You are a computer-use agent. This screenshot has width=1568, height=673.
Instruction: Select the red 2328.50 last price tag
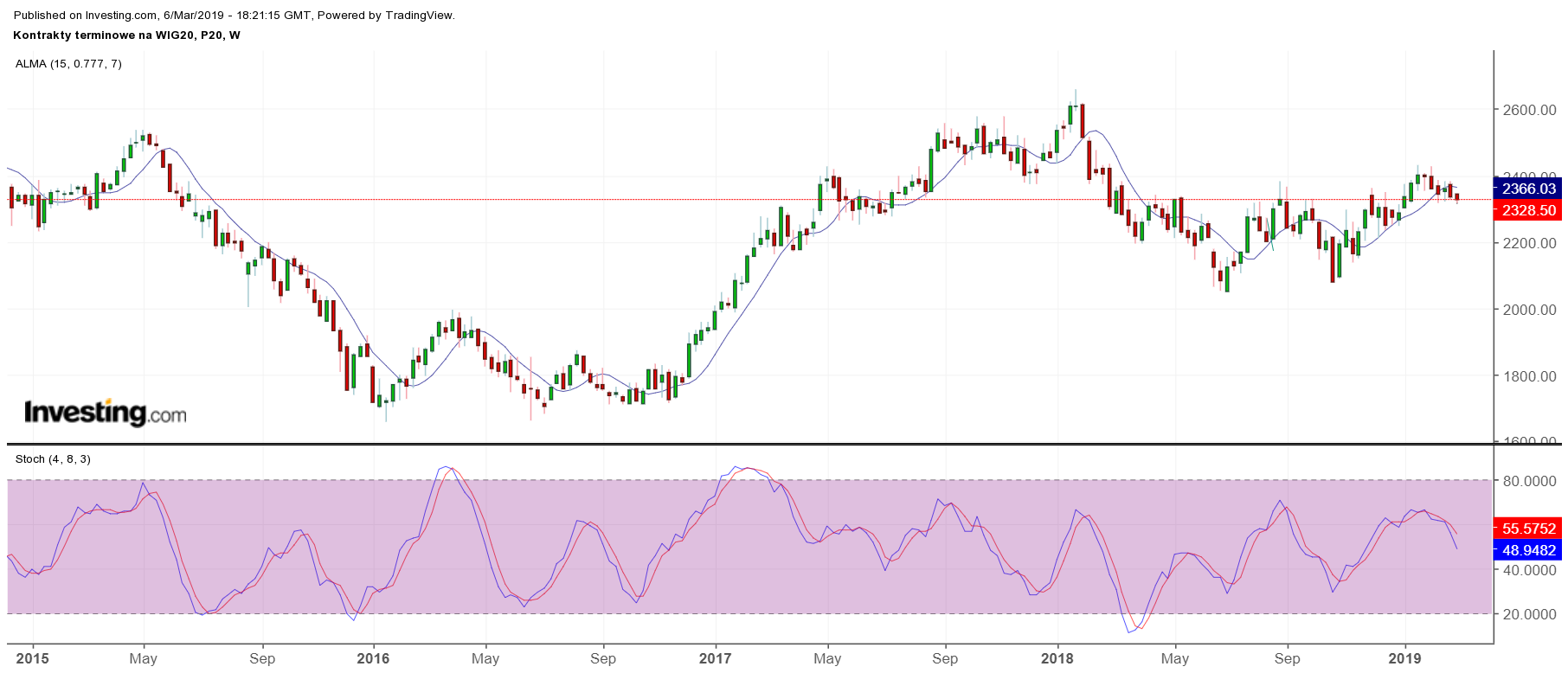[1528, 210]
